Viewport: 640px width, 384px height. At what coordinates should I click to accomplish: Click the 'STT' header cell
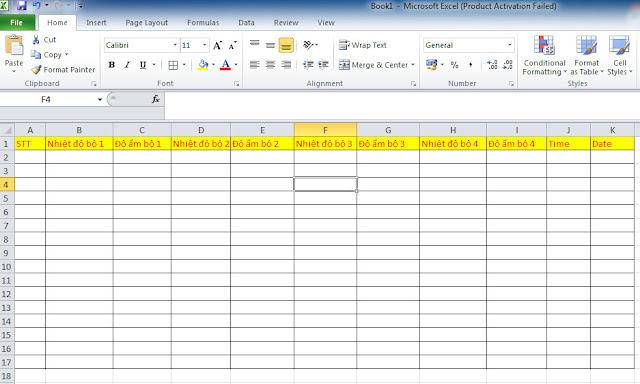(30, 144)
